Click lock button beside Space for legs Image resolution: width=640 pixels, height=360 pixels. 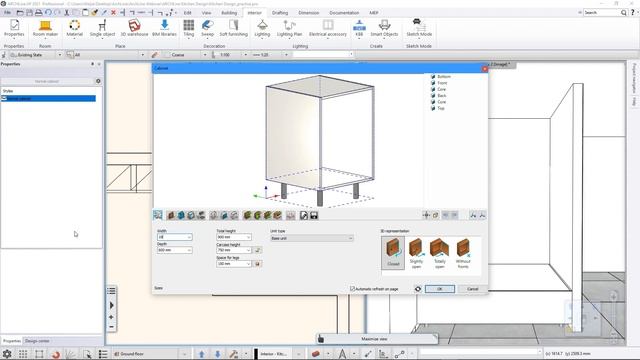pos(258,264)
